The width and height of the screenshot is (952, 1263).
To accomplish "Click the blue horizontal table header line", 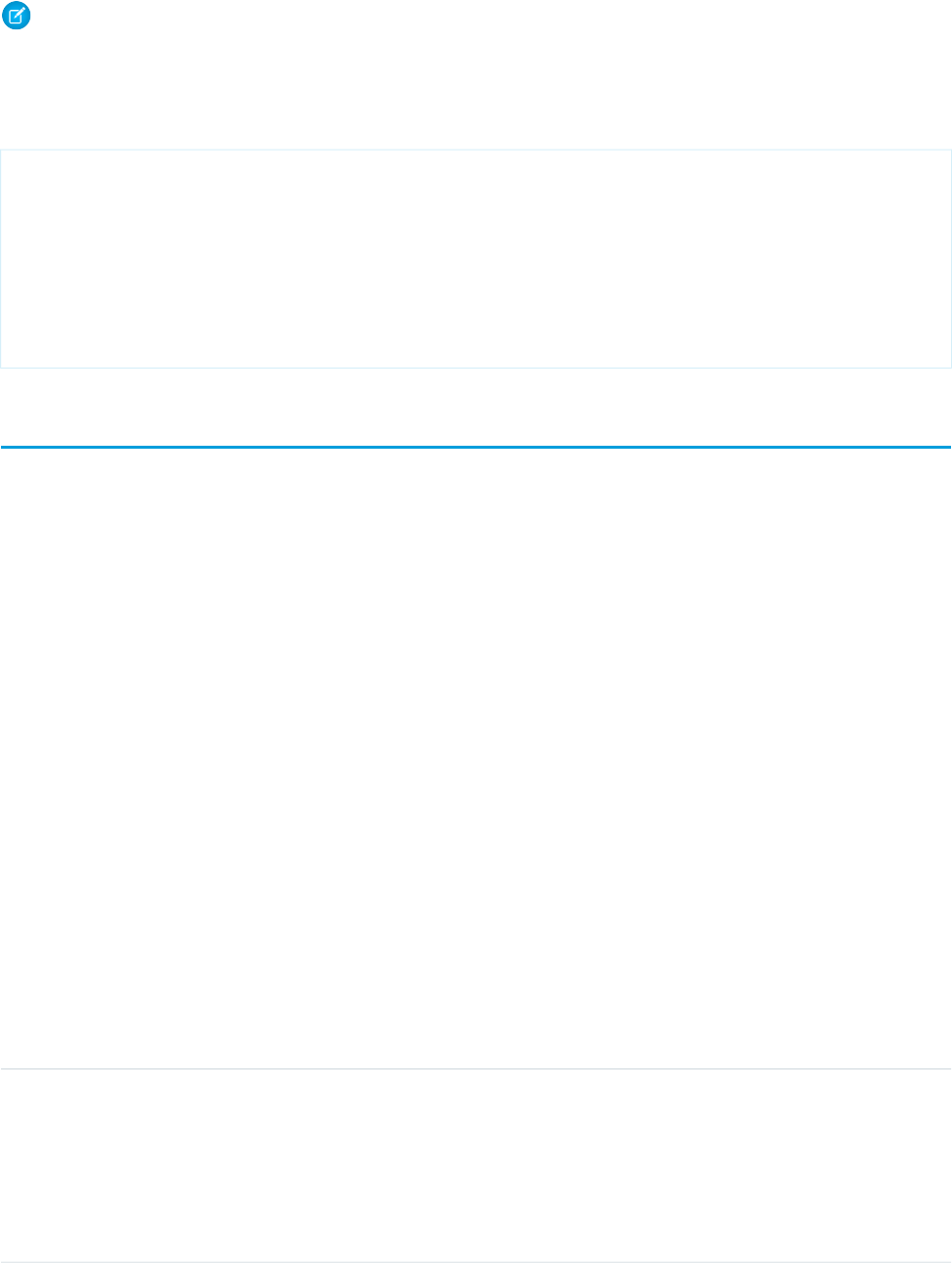I will point(476,448).
